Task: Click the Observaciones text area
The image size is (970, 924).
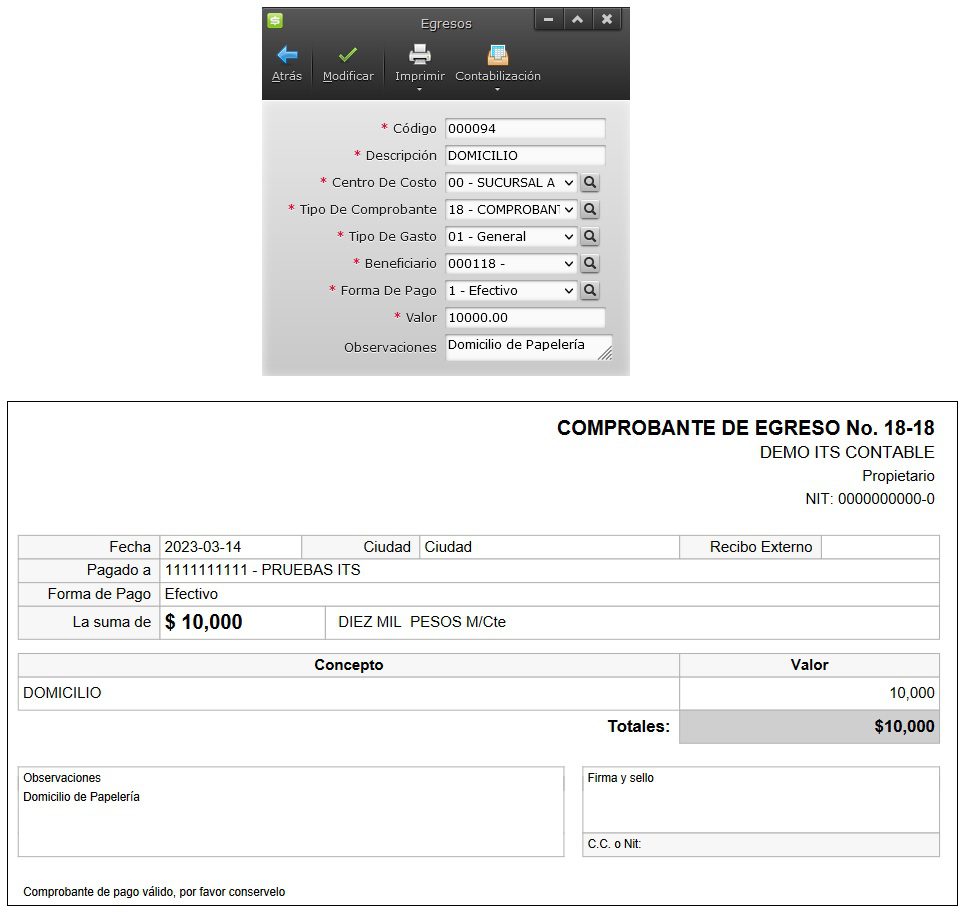Action: point(529,348)
